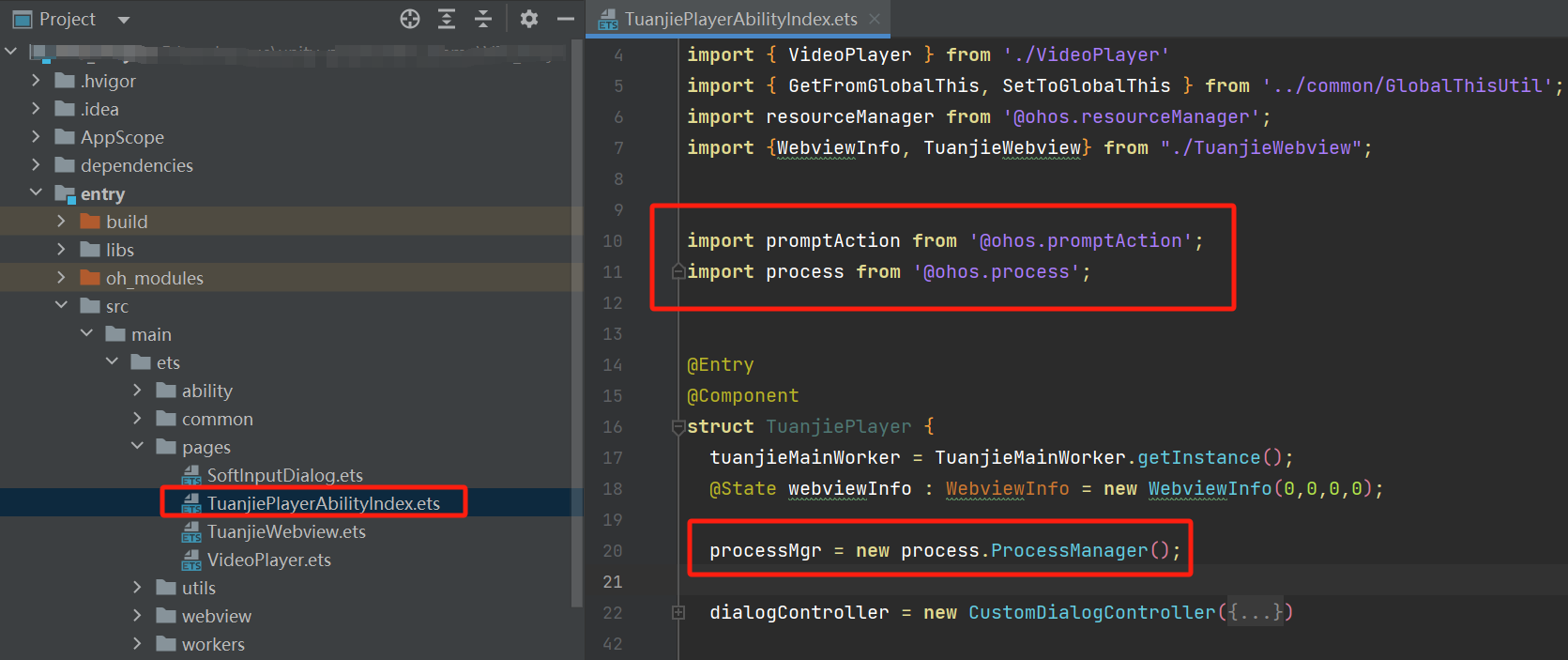Screen dimensions: 1568x660
Task: Click the fold marker next to struct TuanjiePlayer
Action: click(677, 427)
